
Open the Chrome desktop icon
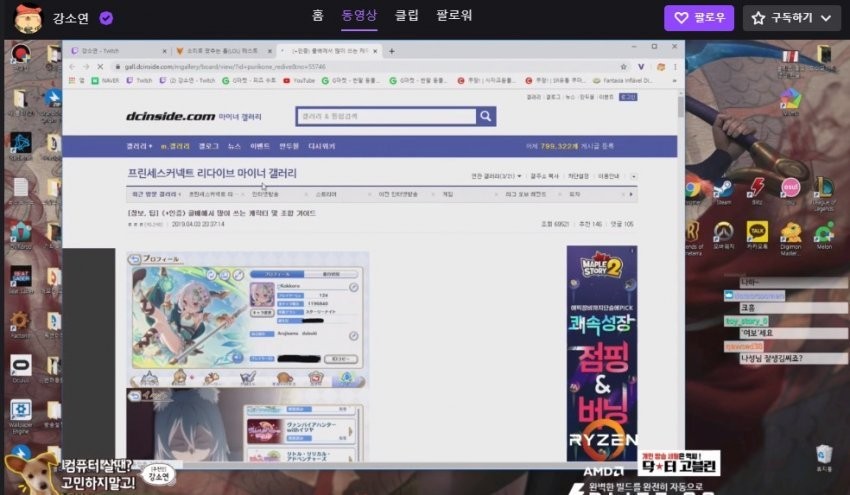[x=692, y=192]
